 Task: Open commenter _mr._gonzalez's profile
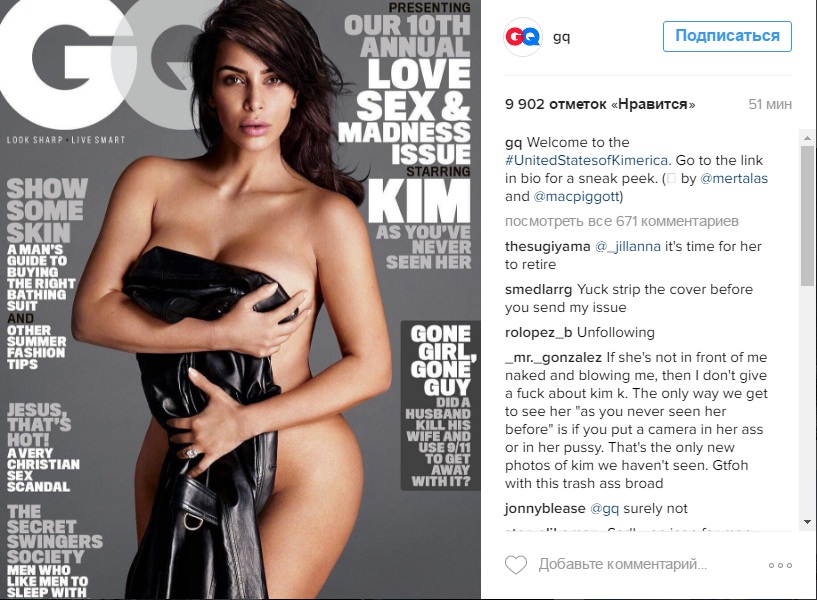pyautogui.click(x=553, y=358)
